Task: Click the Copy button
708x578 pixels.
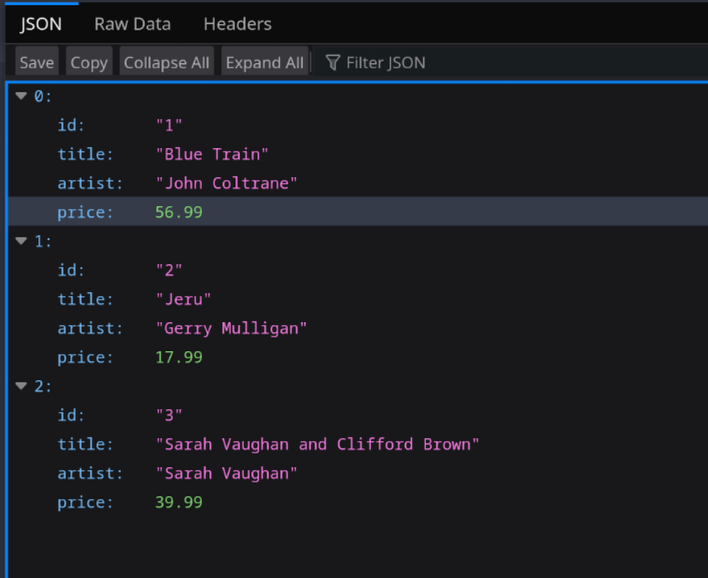Action: pos(89,62)
